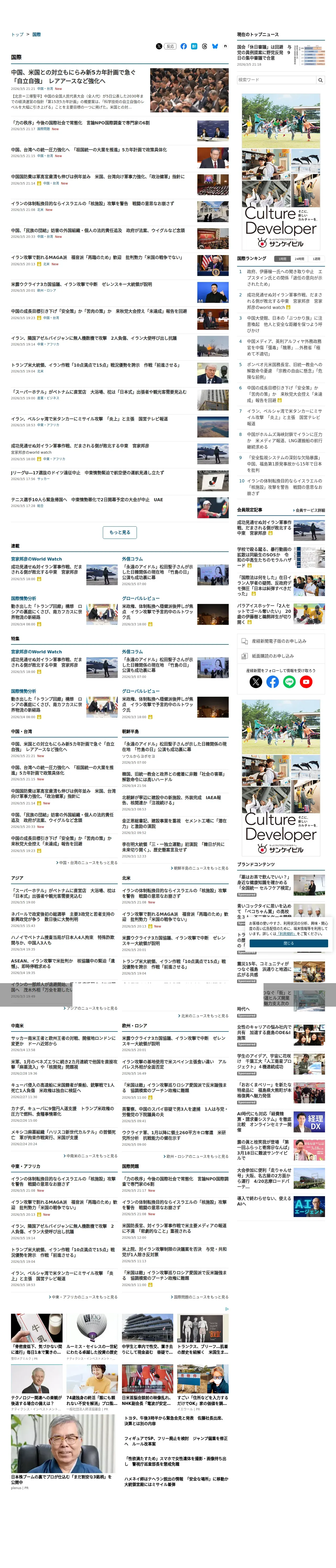Click the 反応 reaction button
The height and width of the screenshot is (1568, 336).
(170, 46)
